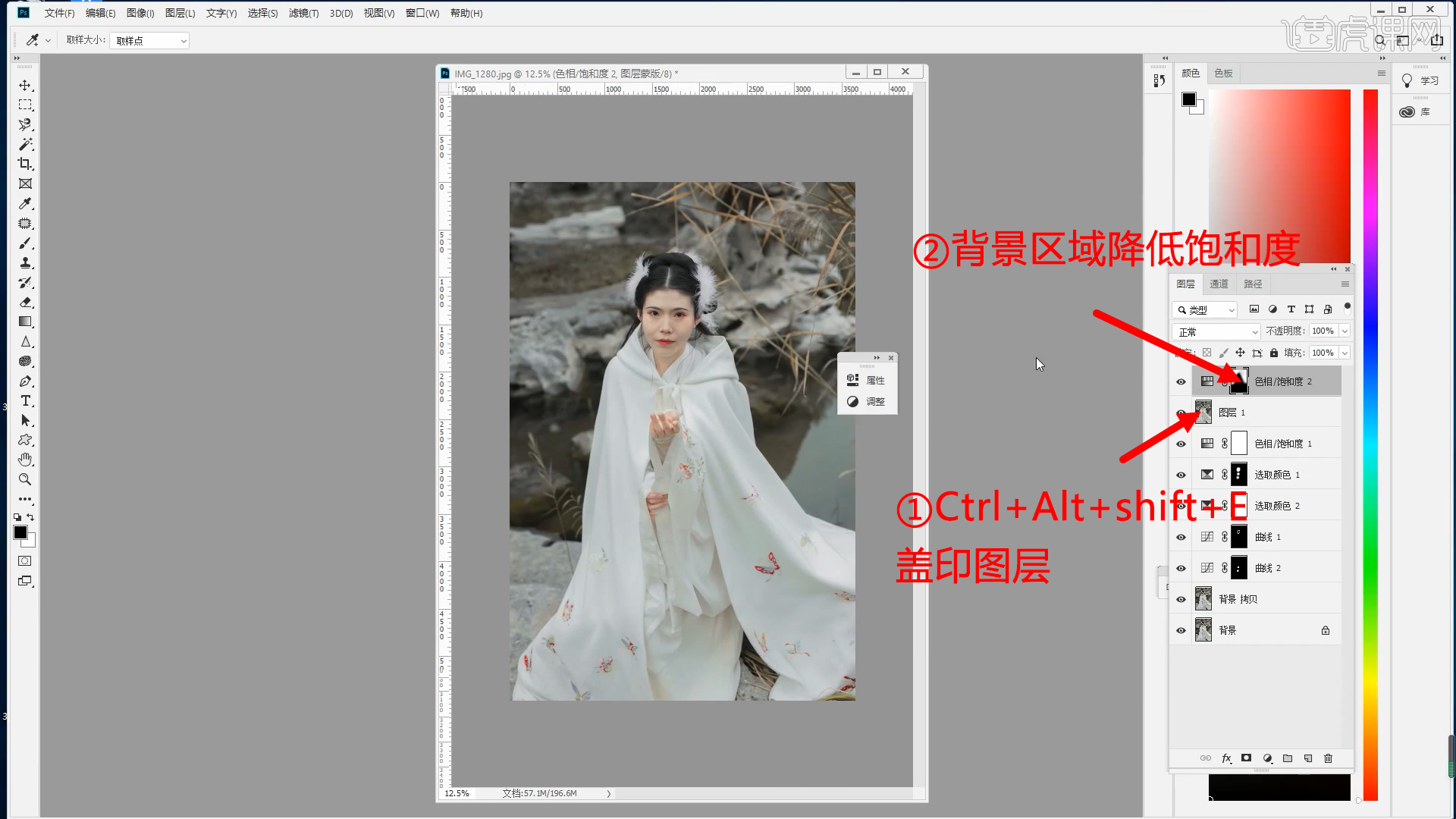Expand the layer opacity 100% dropdown
Viewport: 1456px width, 819px height.
[x=1345, y=331]
